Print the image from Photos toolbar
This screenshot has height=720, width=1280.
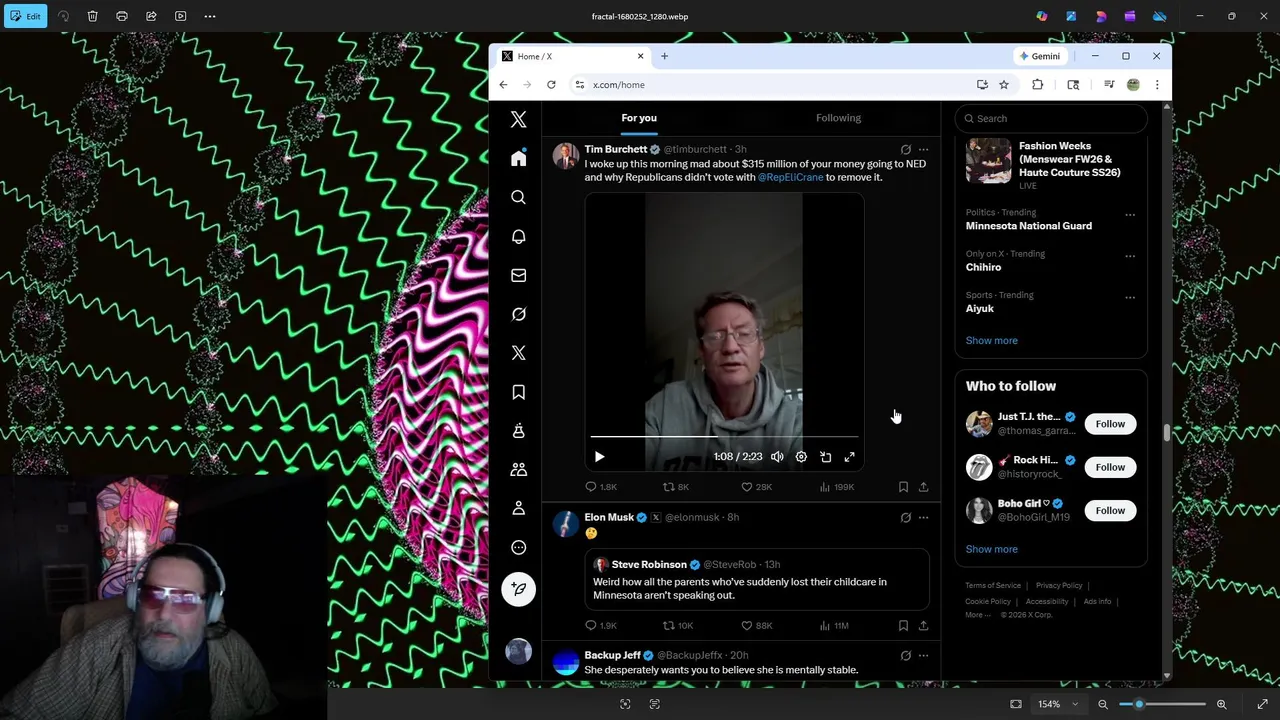coord(122,16)
